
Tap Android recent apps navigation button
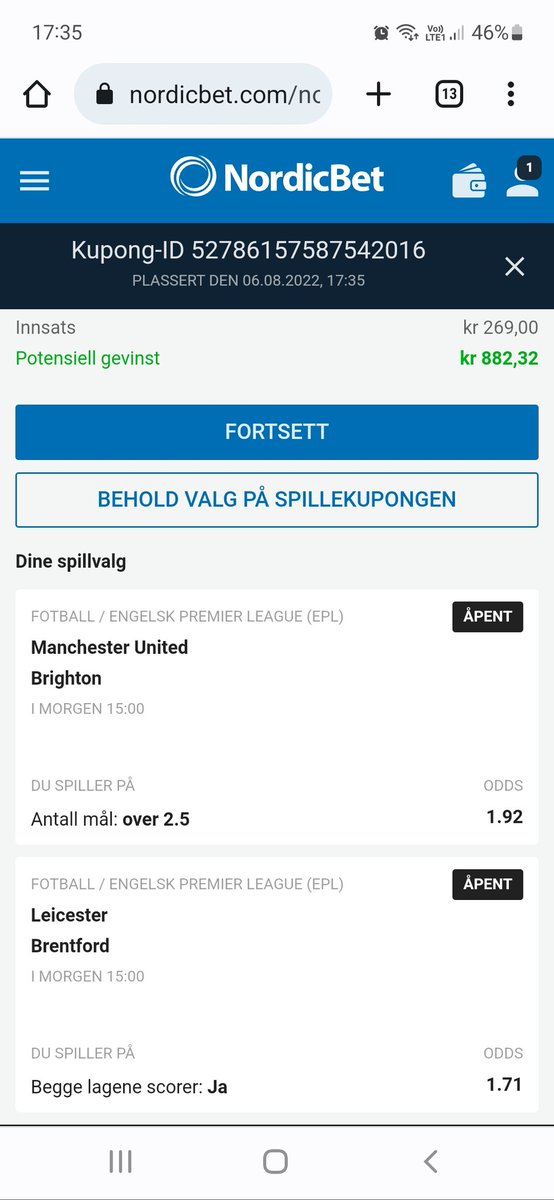click(120, 1161)
